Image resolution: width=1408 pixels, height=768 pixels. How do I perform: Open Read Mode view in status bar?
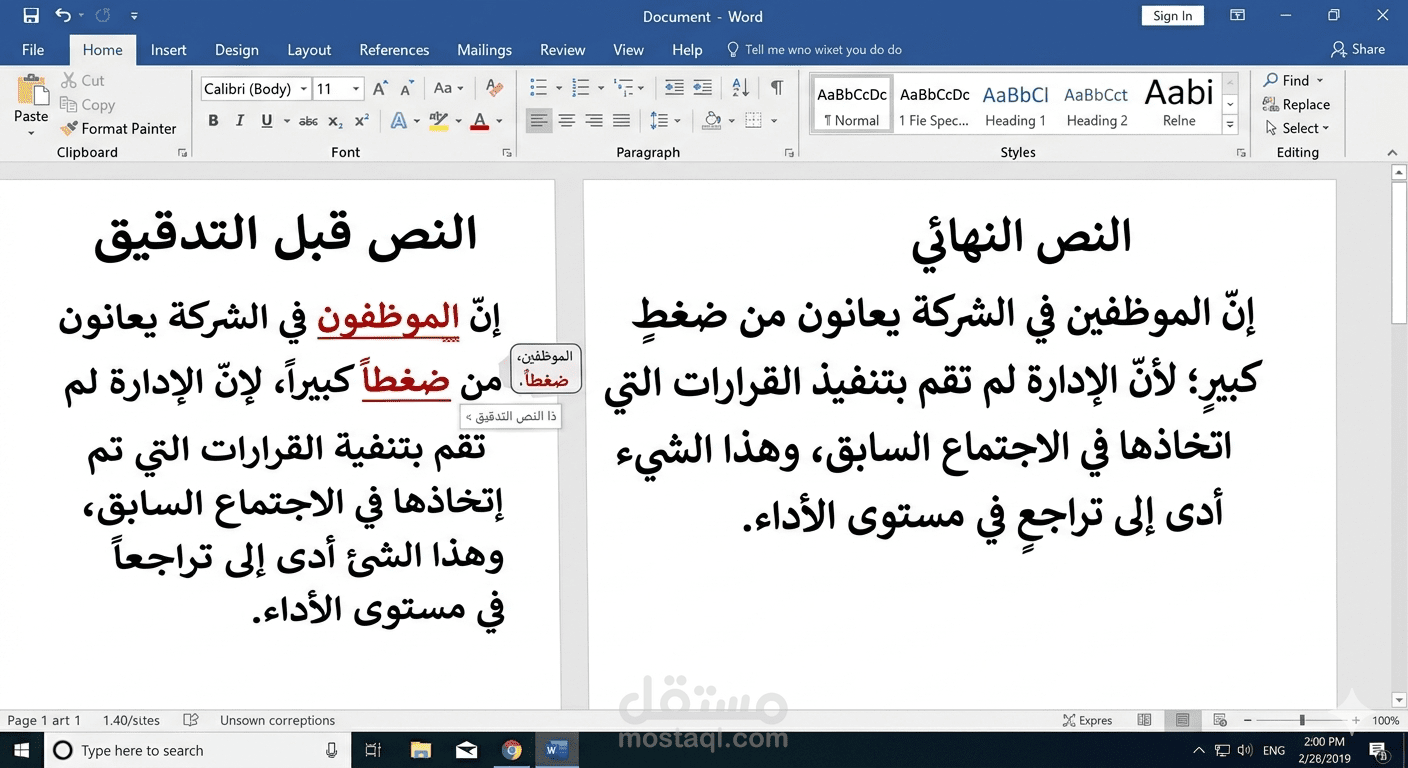(x=1145, y=720)
